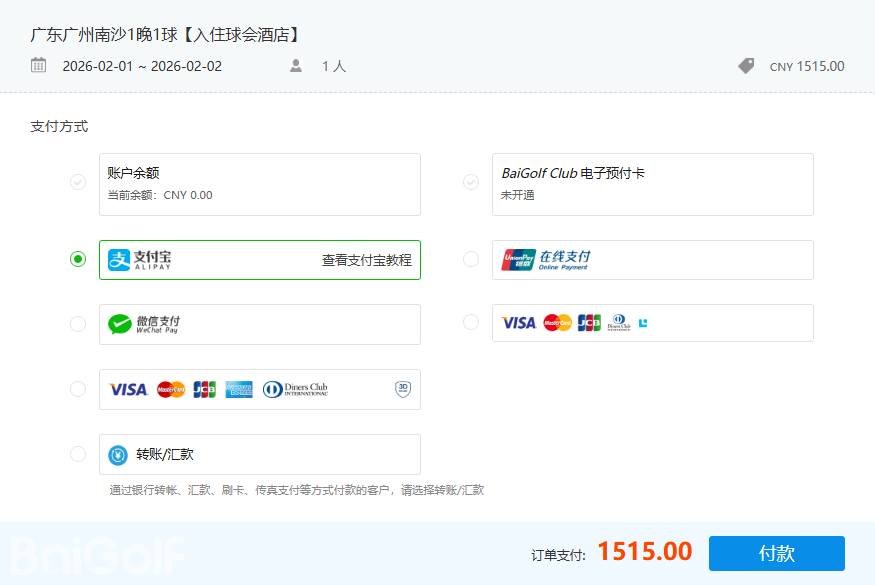This screenshot has height=585, width=875.
Task: Select the Alipay radio button
Action: (x=78, y=259)
